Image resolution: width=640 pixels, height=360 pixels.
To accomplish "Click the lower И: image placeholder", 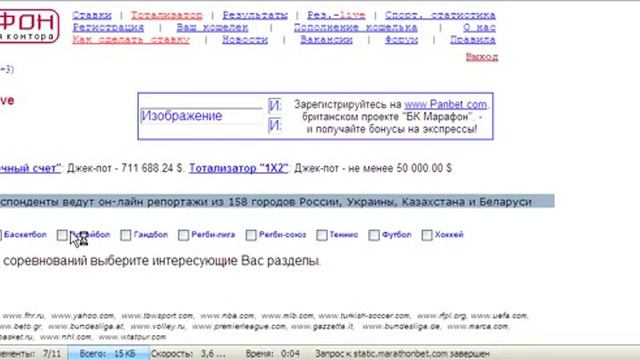I will click(275, 125).
